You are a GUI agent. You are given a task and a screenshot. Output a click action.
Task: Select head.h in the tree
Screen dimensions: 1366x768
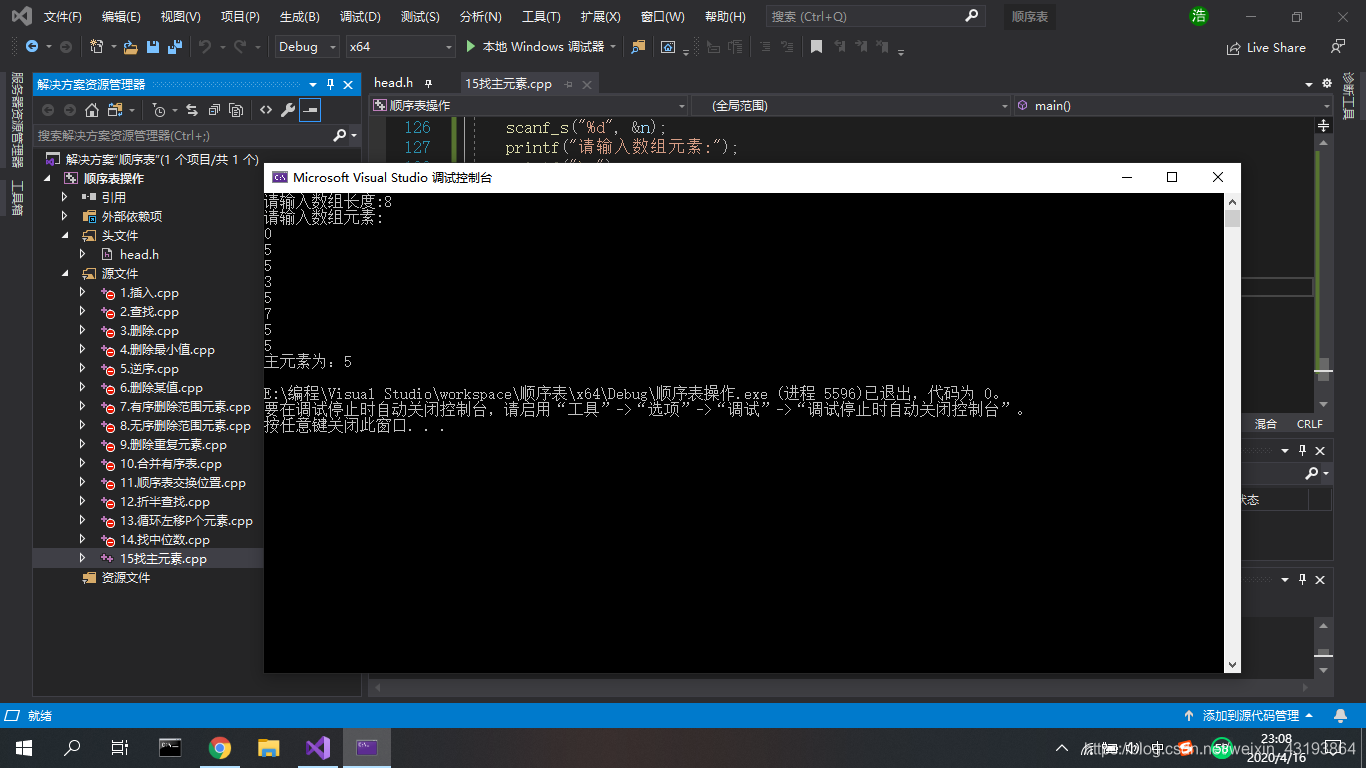(x=139, y=254)
